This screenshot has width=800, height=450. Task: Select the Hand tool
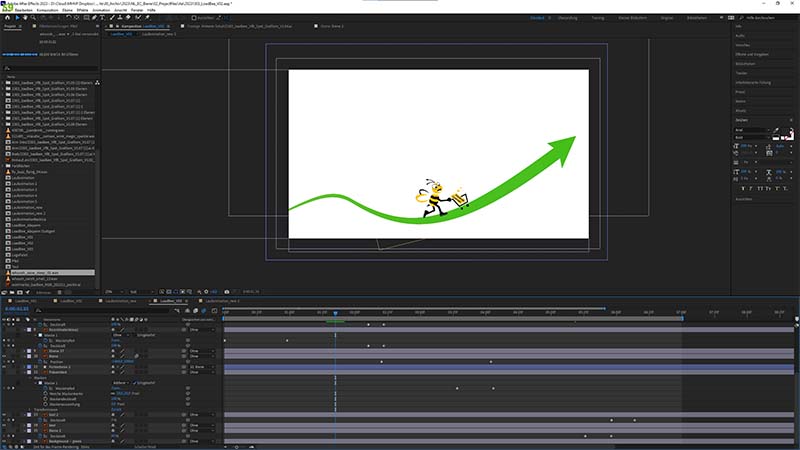(x=25, y=17)
